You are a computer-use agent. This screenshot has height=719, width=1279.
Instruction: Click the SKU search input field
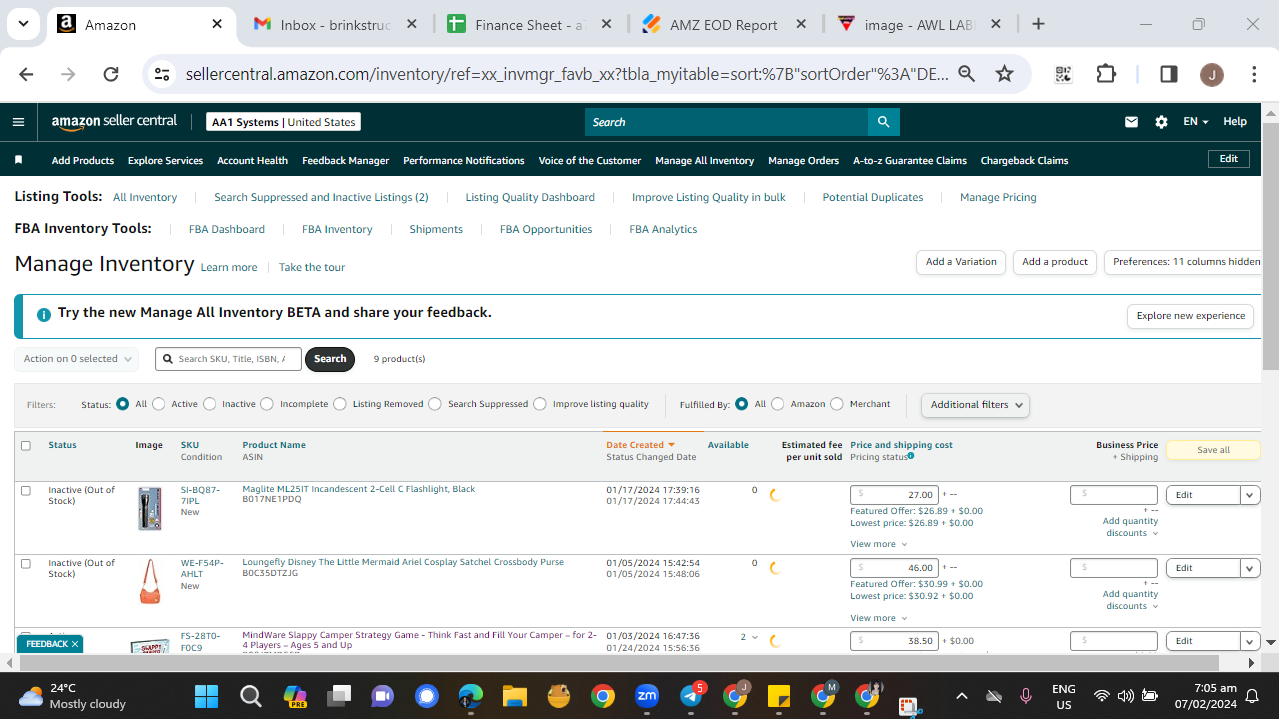(228, 359)
